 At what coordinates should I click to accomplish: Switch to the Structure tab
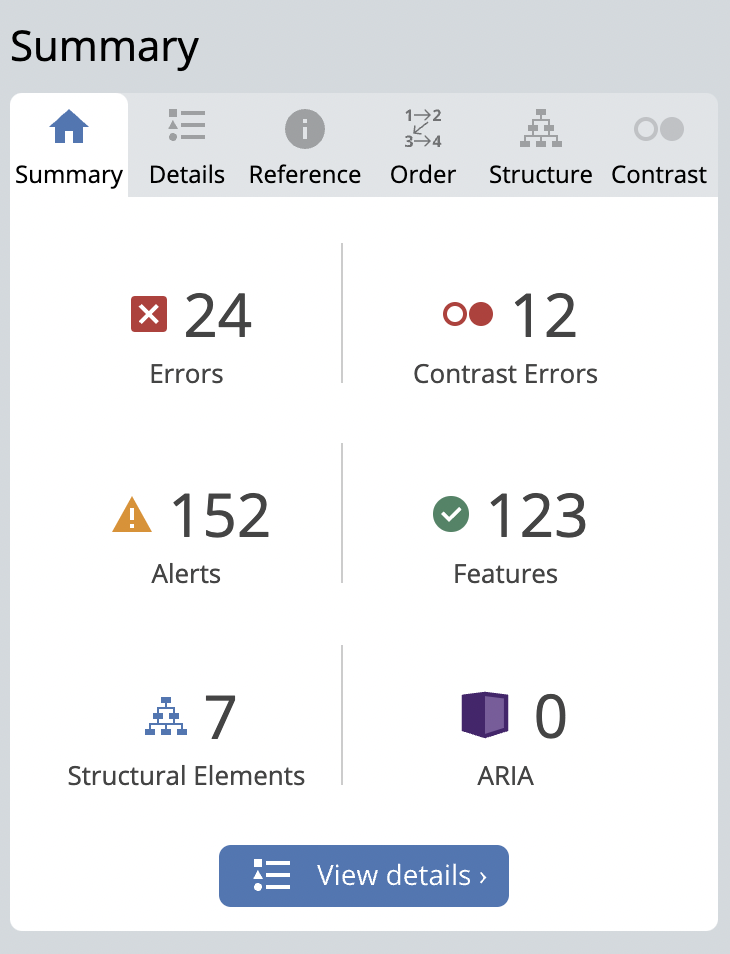point(540,148)
